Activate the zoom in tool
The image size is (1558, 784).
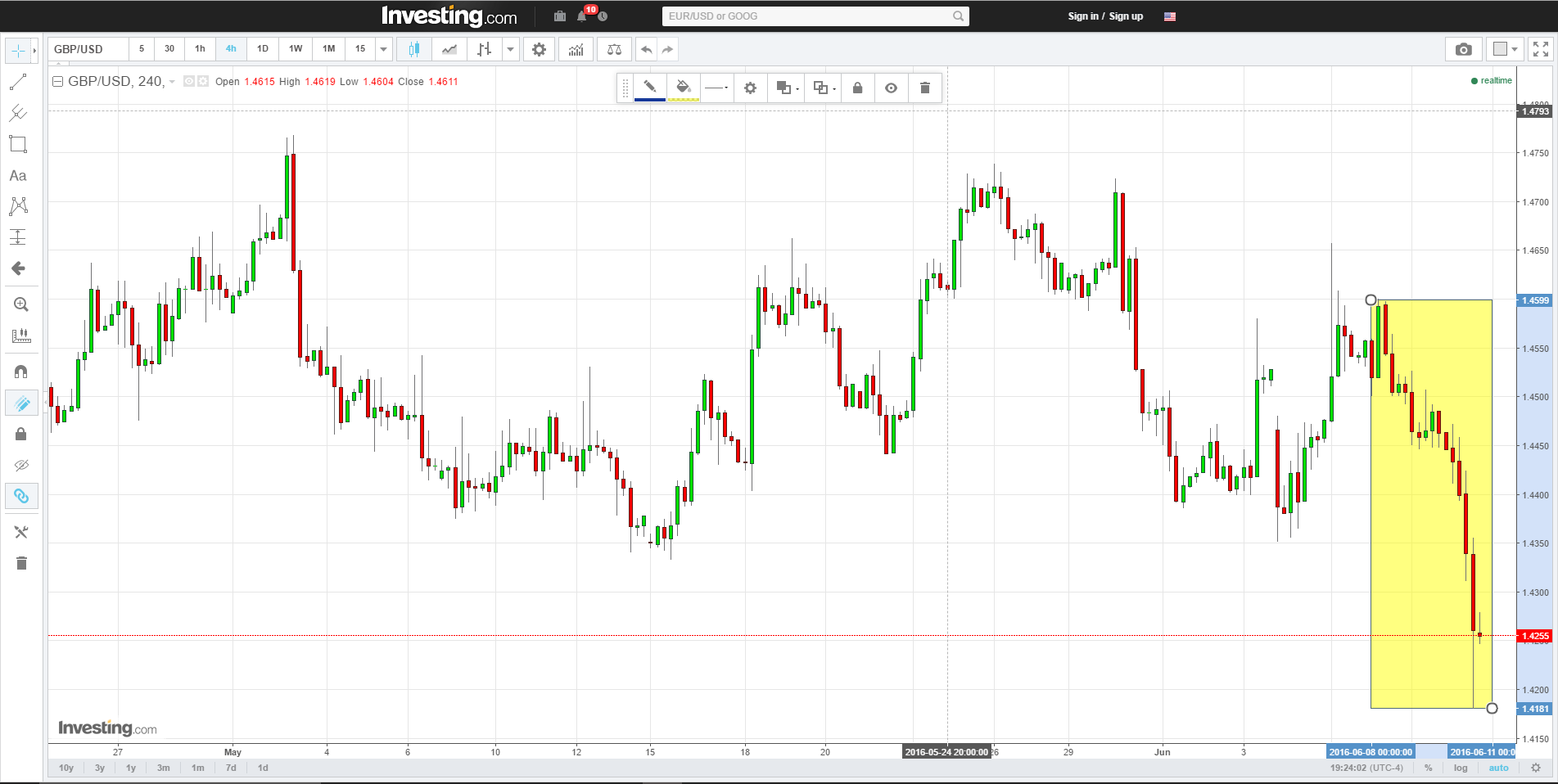pyautogui.click(x=21, y=304)
